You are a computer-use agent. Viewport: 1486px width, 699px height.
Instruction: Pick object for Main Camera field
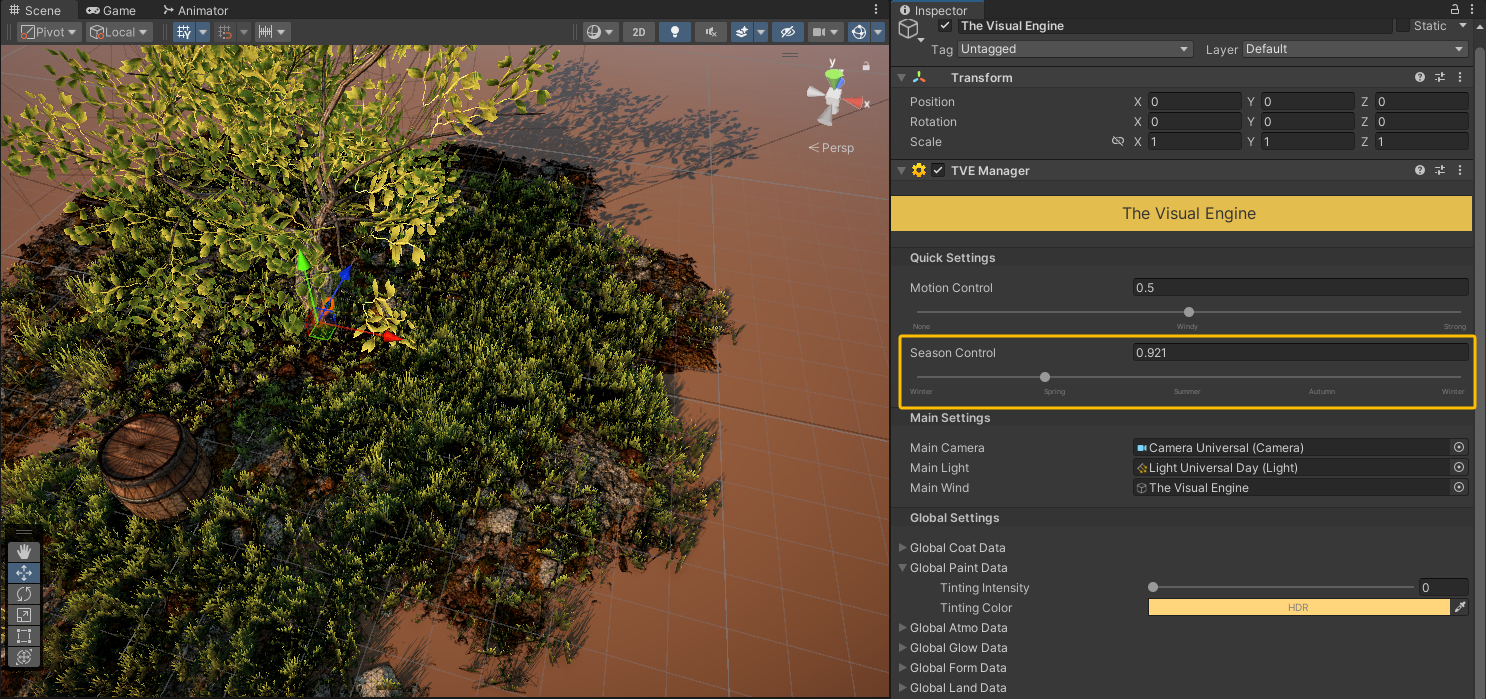1459,447
